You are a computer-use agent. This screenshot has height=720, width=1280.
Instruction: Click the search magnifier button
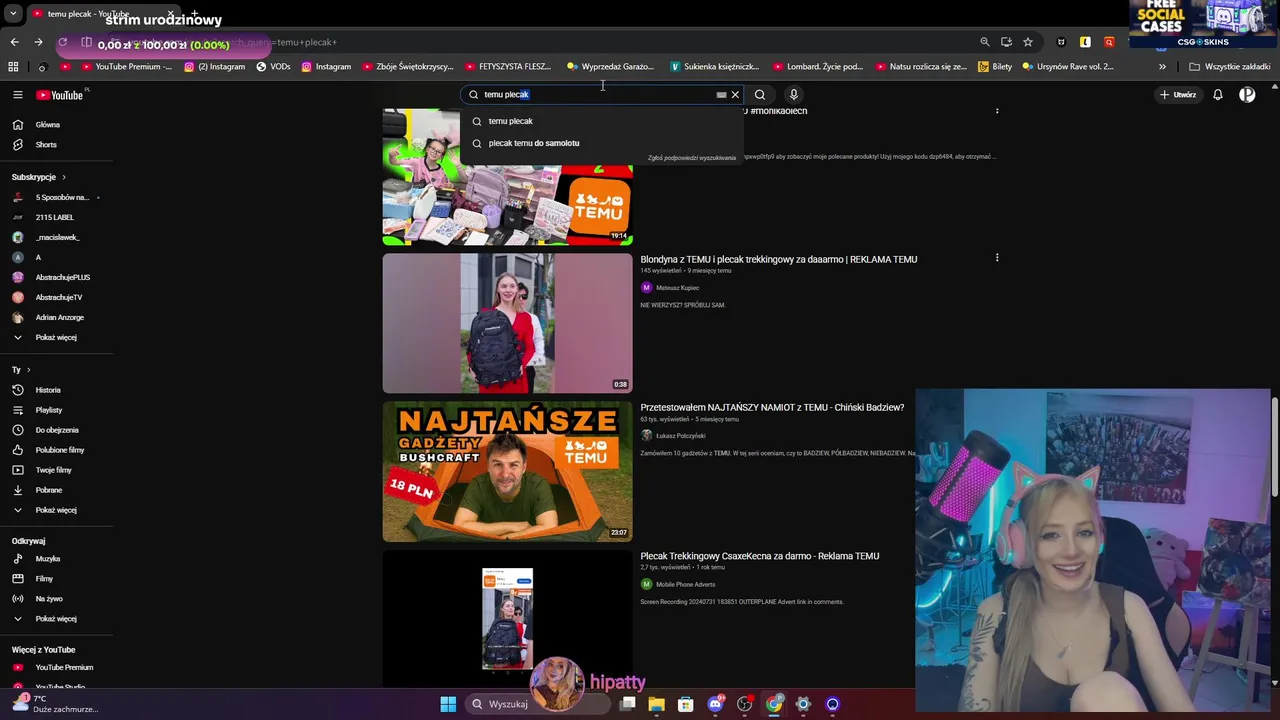[760, 95]
